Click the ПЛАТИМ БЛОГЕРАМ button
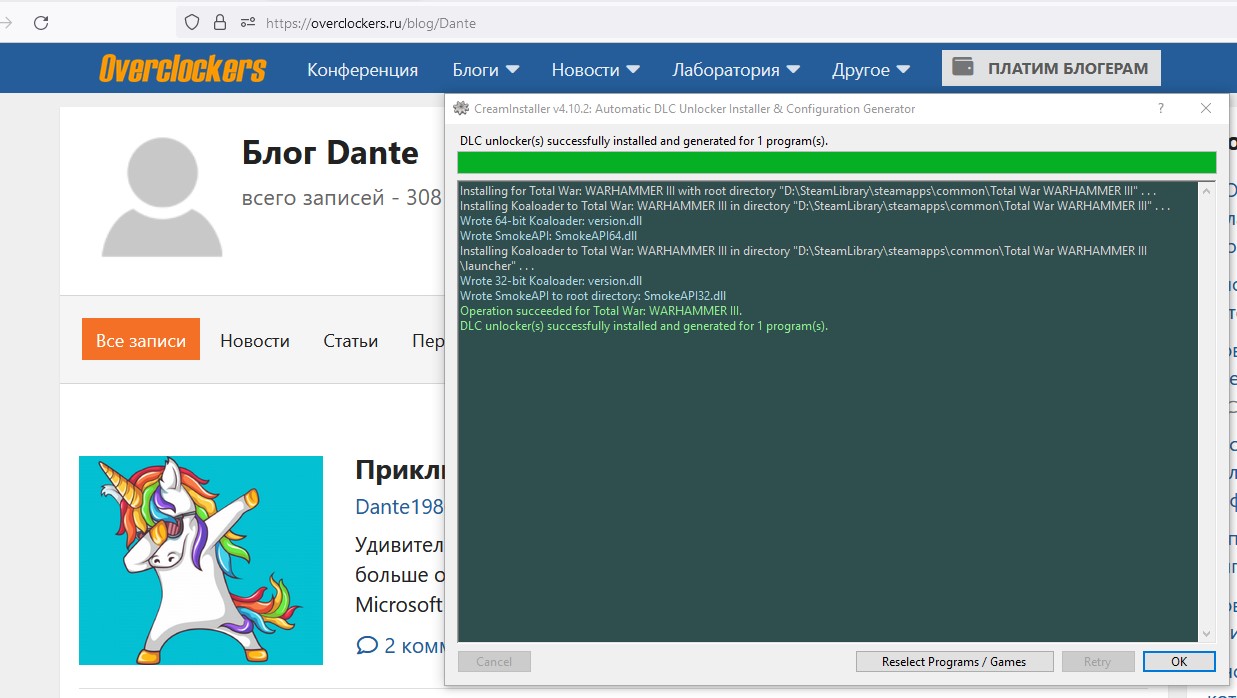1237x698 pixels. tap(1051, 68)
